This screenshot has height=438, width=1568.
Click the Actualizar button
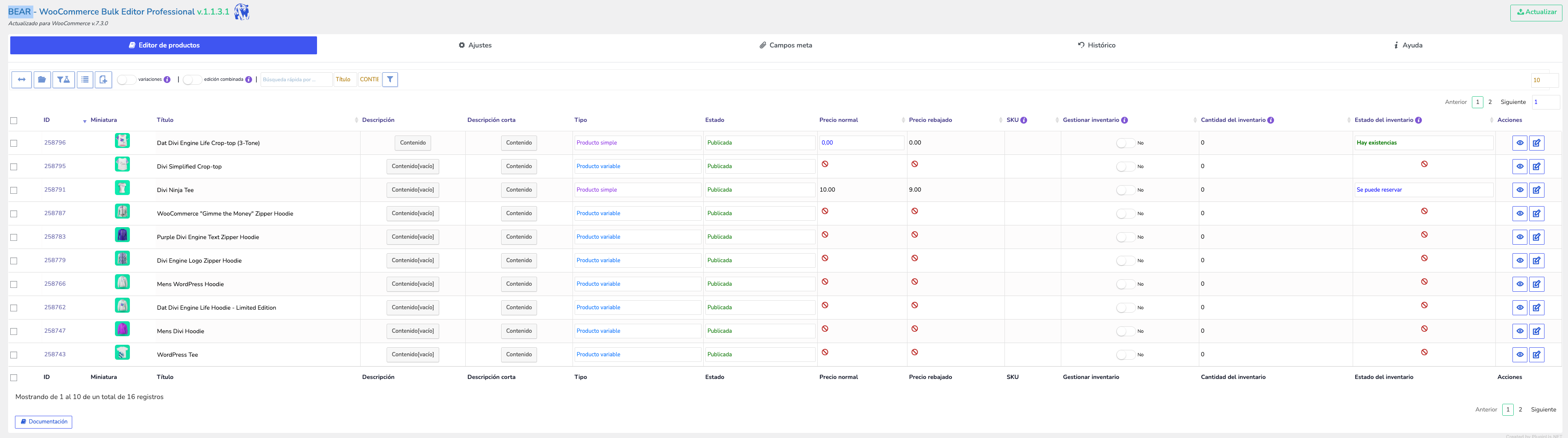click(1536, 12)
